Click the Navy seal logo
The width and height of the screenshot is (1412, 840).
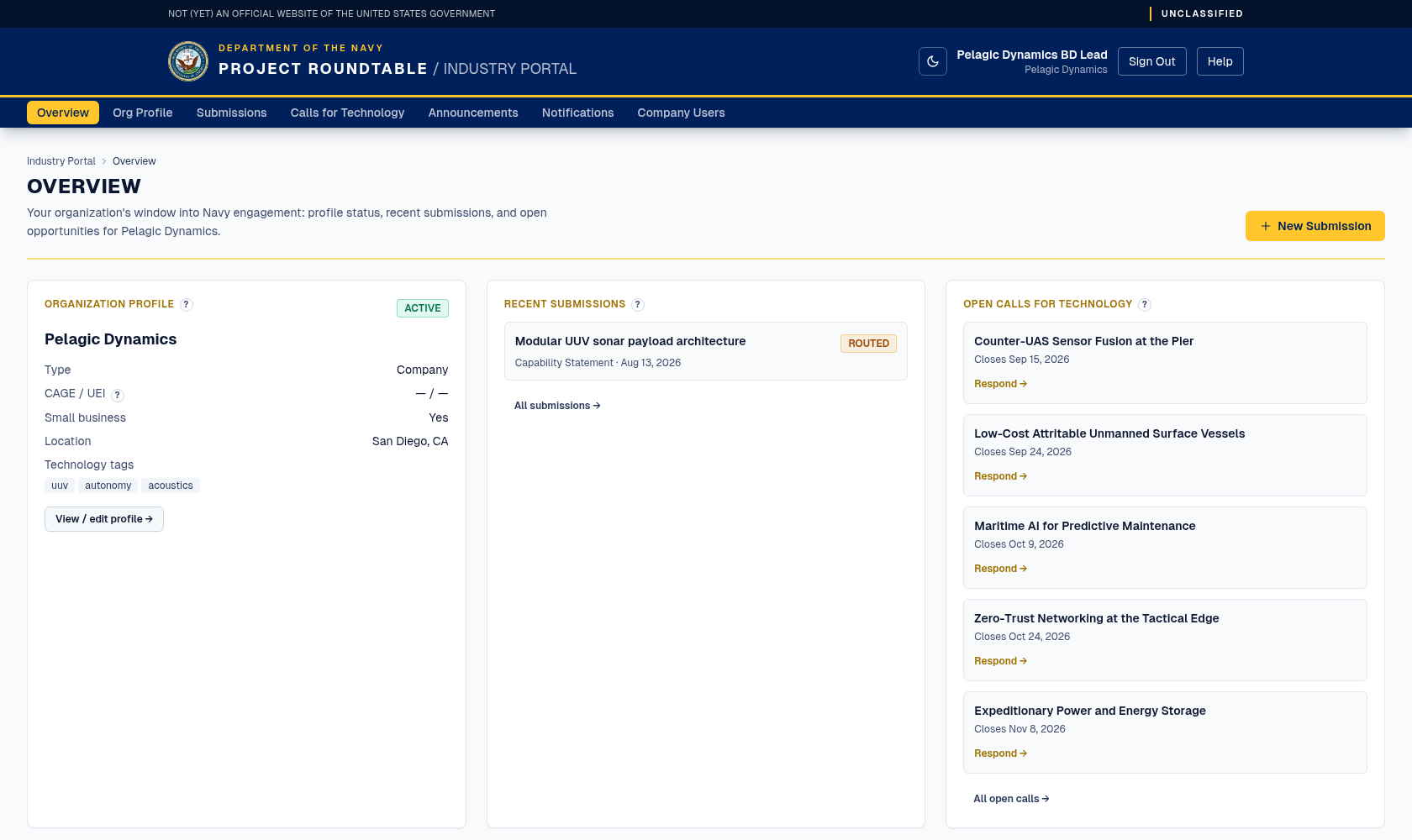[x=188, y=61]
